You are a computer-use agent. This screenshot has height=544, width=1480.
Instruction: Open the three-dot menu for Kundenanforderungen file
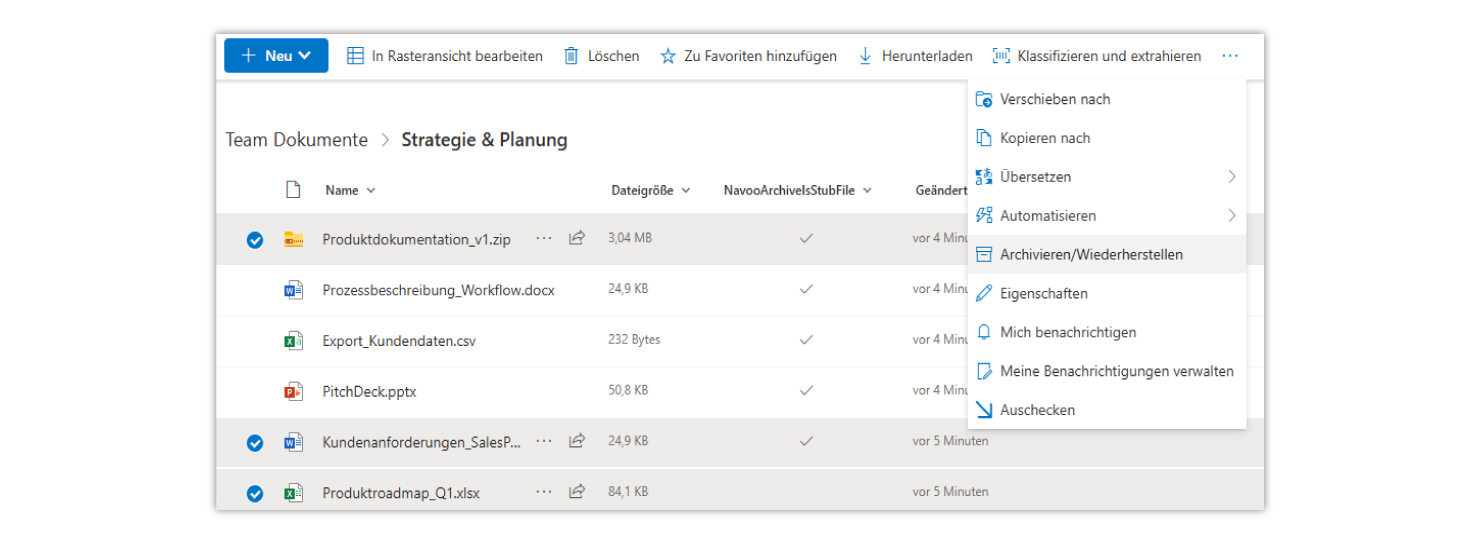point(543,441)
